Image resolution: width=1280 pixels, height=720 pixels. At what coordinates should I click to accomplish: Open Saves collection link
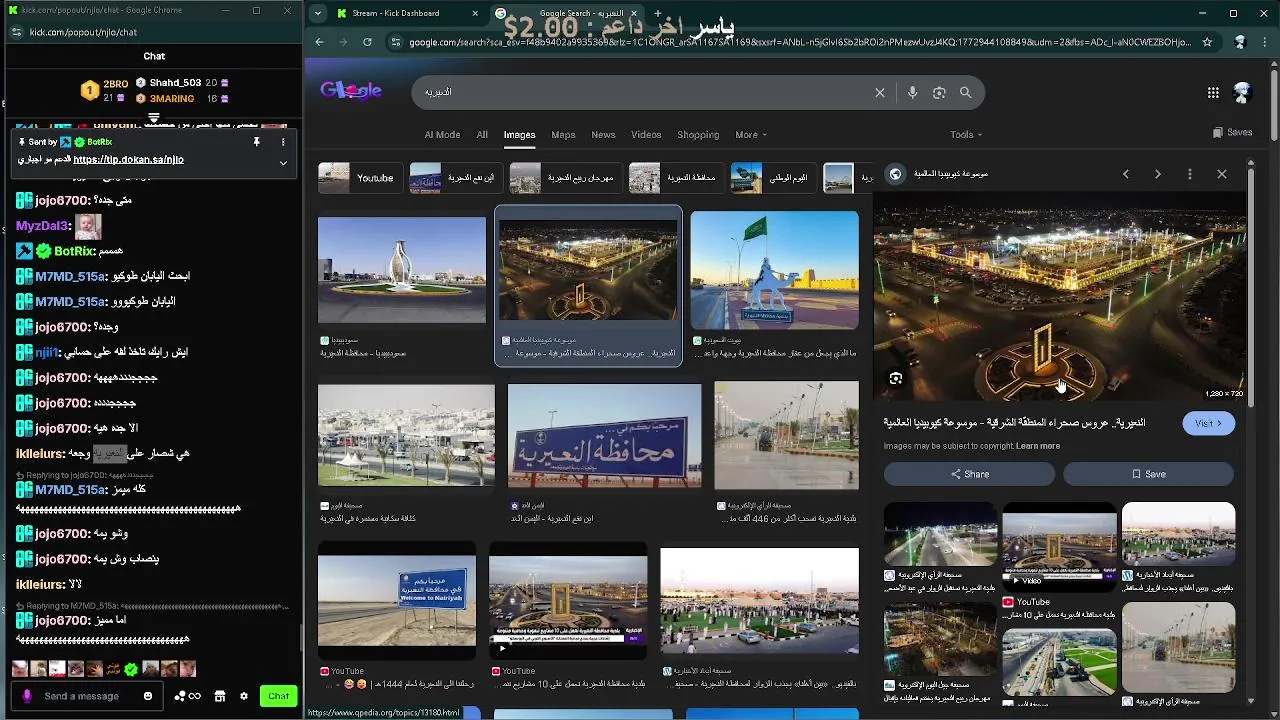[1232, 133]
